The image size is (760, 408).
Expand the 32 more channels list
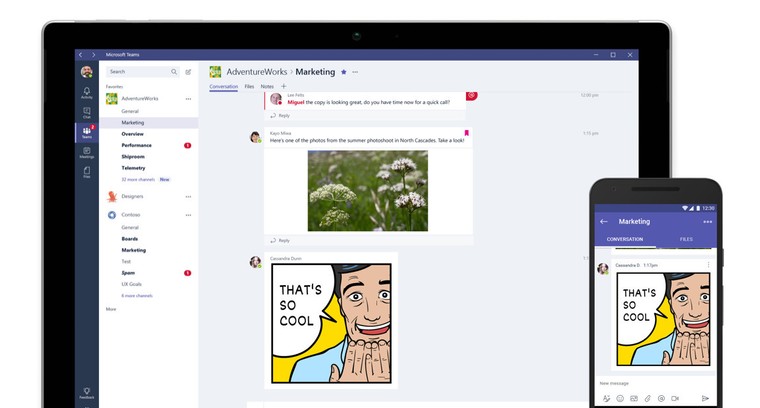tap(138, 179)
